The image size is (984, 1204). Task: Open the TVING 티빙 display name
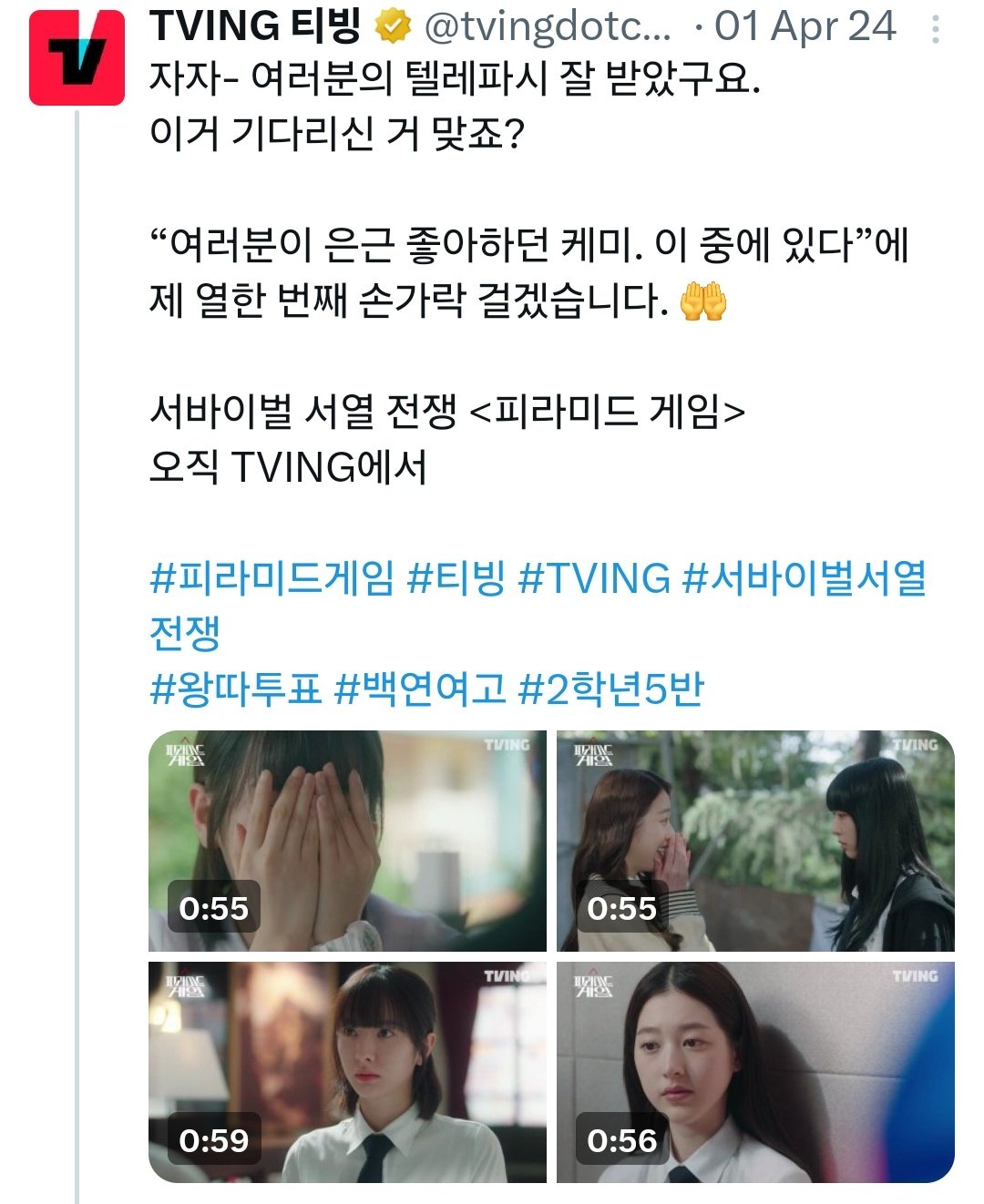256,26
